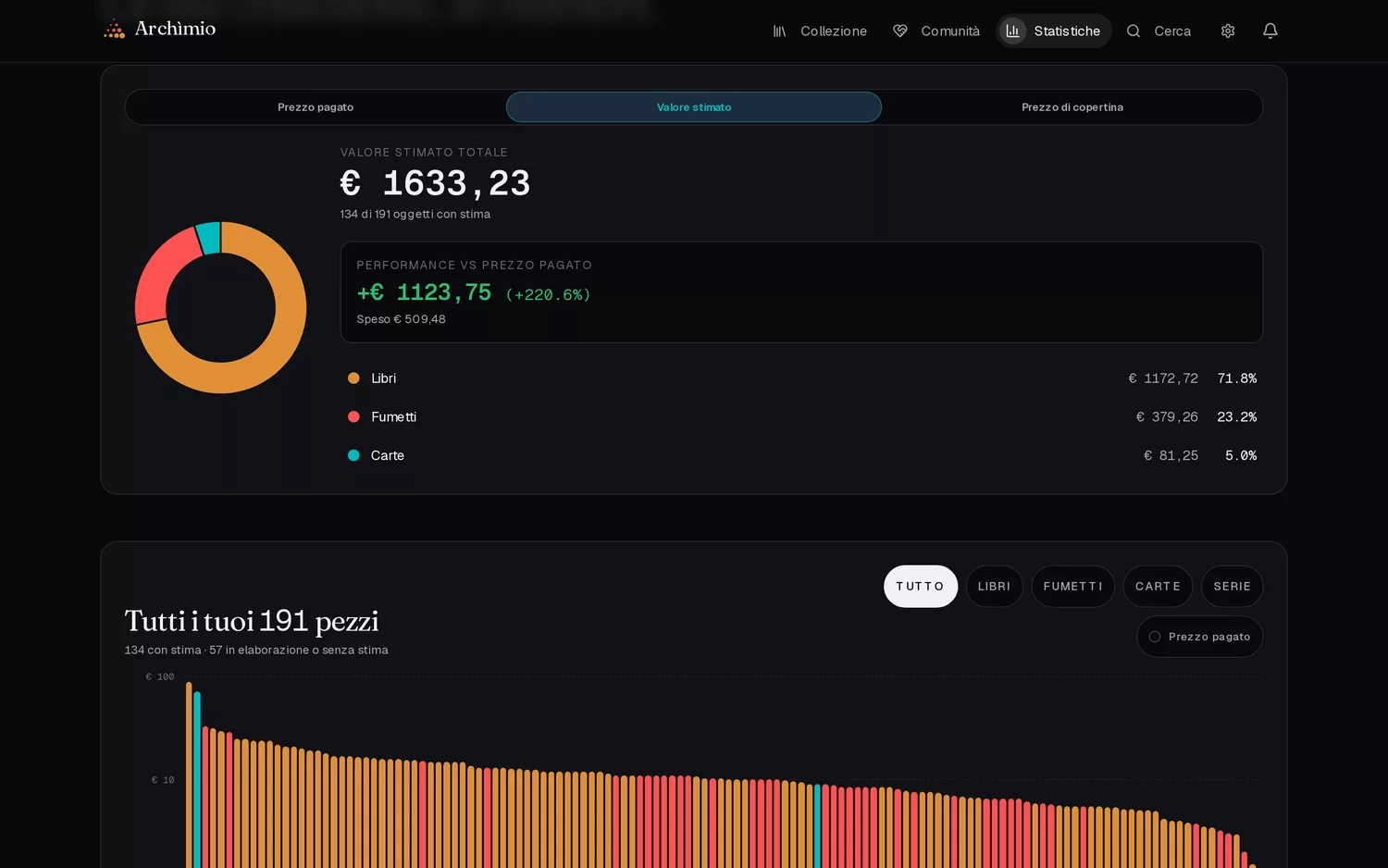Click the € 10 axis label
The width and height of the screenshot is (1388, 868).
pyautogui.click(x=163, y=780)
